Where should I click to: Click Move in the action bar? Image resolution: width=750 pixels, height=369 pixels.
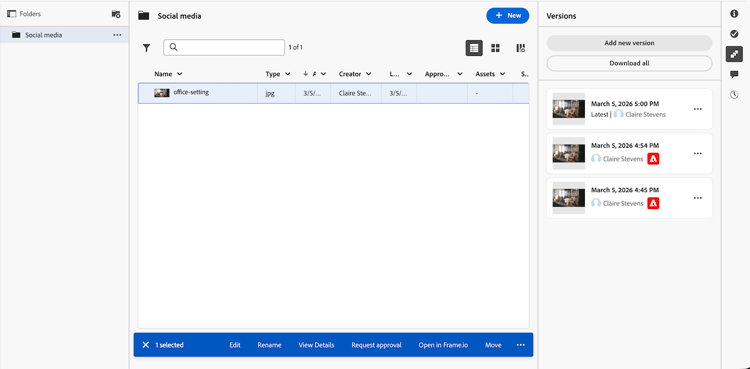coord(493,345)
